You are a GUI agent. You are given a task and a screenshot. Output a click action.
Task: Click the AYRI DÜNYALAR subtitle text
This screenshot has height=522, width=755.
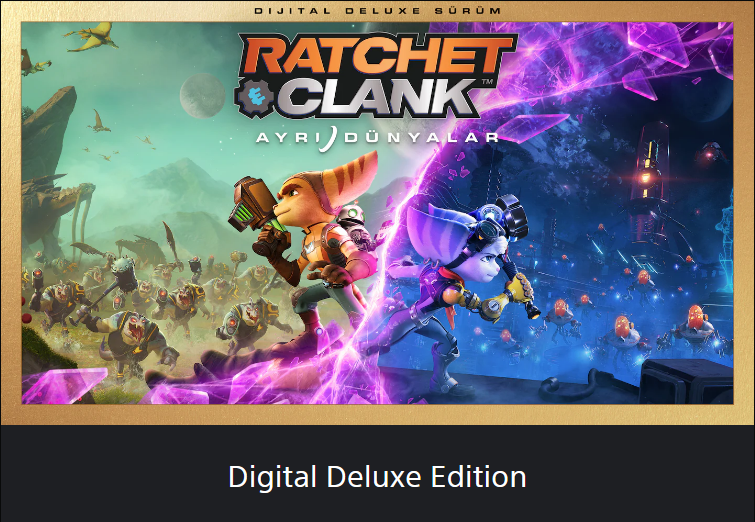[x=377, y=138]
